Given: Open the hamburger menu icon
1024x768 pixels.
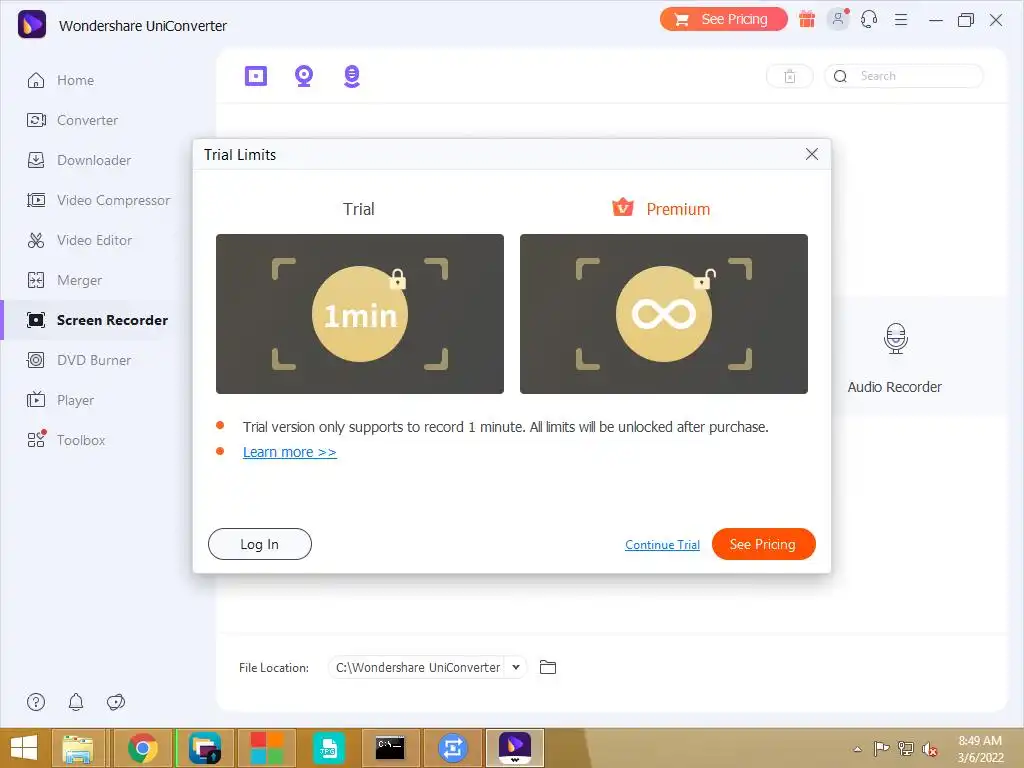Looking at the screenshot, I should [901, 20].
